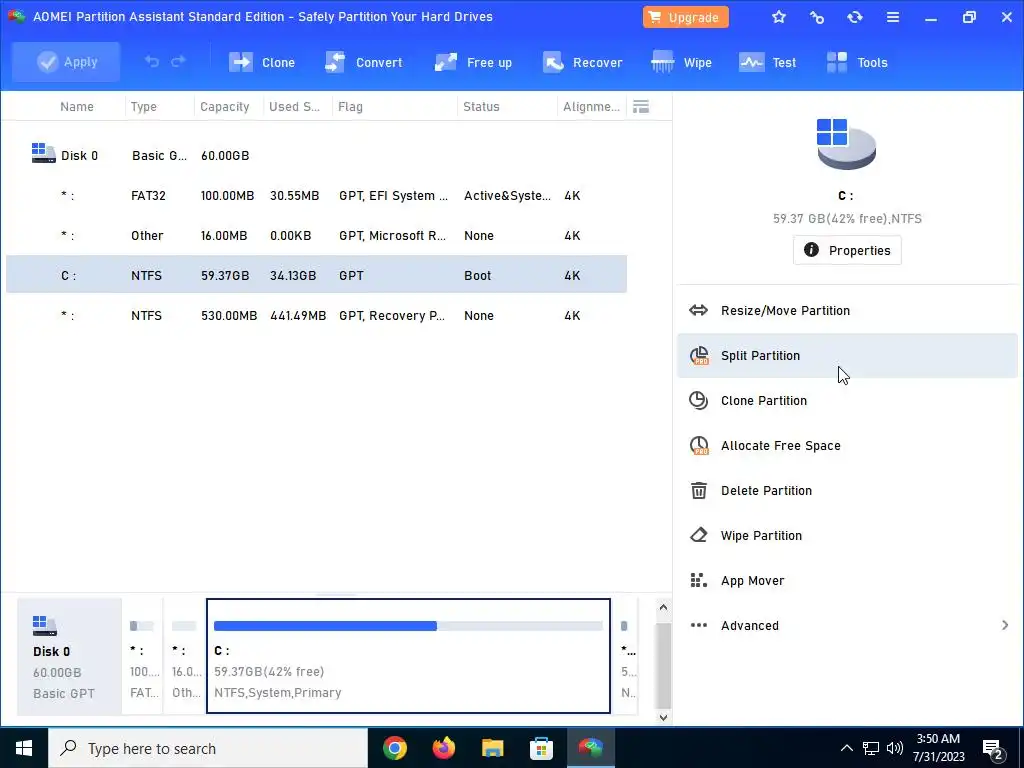
Task: Open the Wipe toolbar menu
Action: [x=681, y=63]
